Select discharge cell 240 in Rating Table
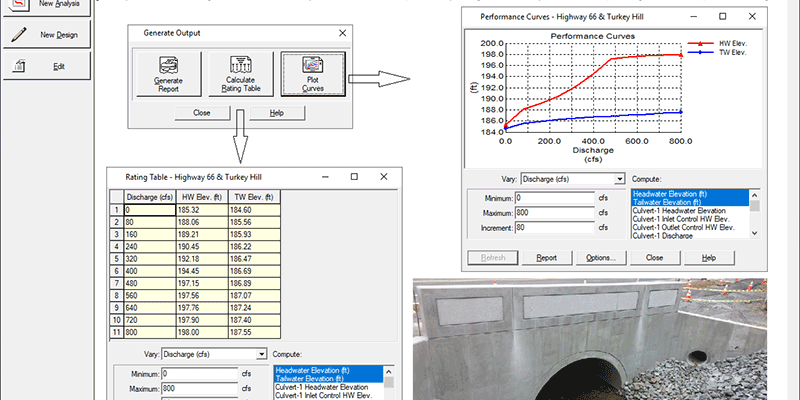 click(x=150, y=246)
